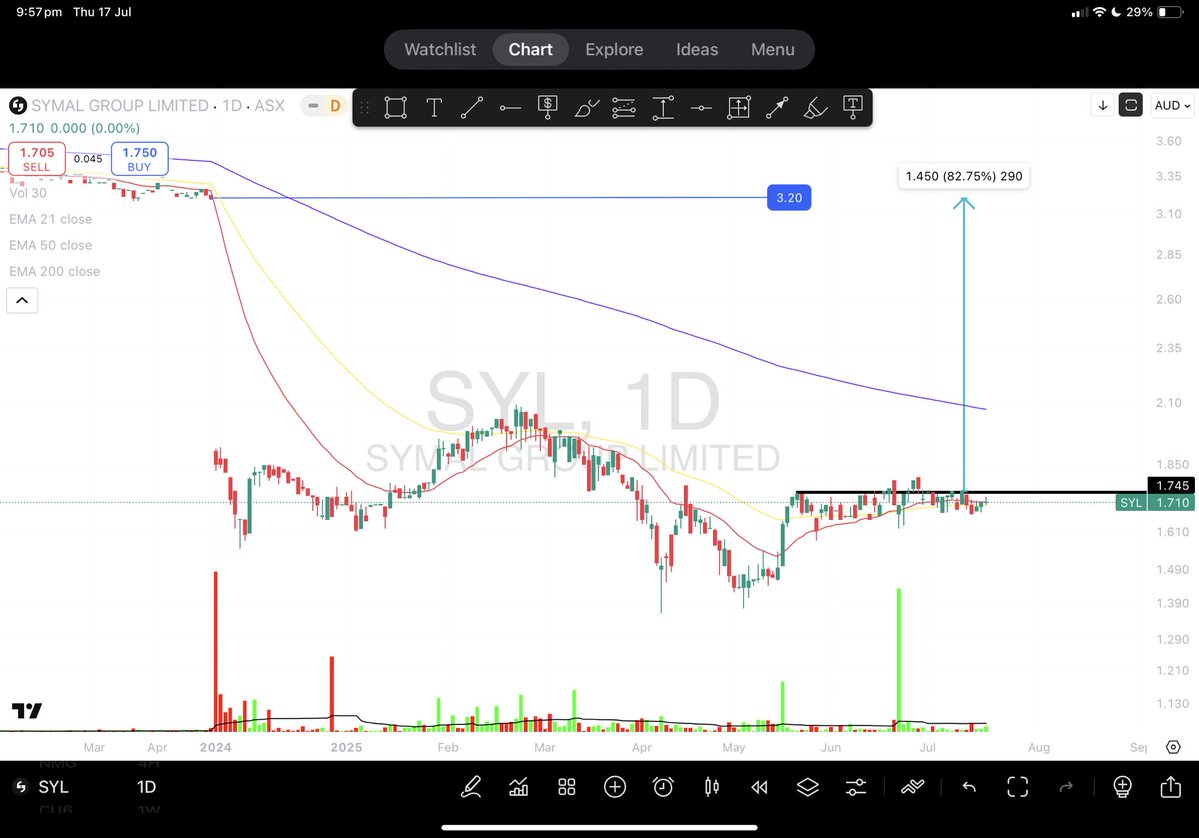Open the time axis settings gear

pos(1173,747)
